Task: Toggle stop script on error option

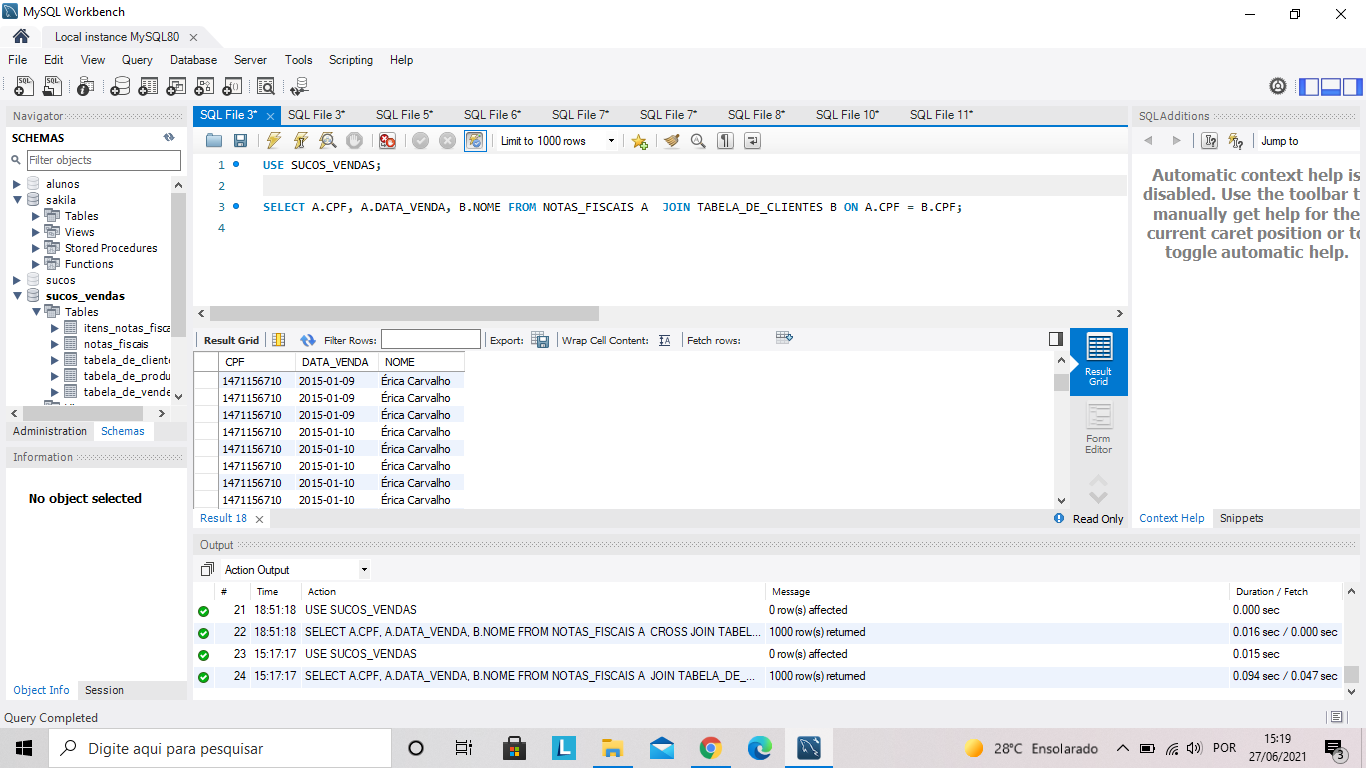Action: [387, 141]
